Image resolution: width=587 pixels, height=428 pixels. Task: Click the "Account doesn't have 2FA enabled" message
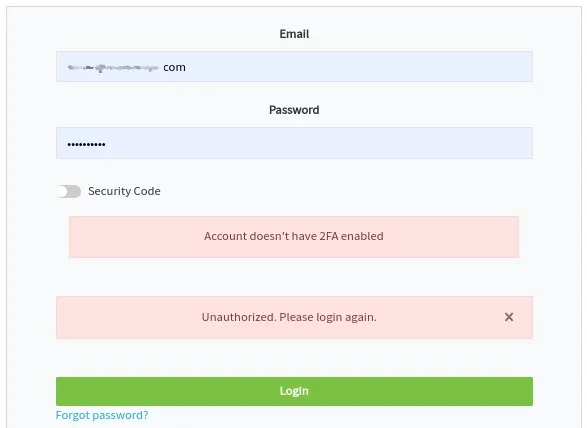[294, 236]
